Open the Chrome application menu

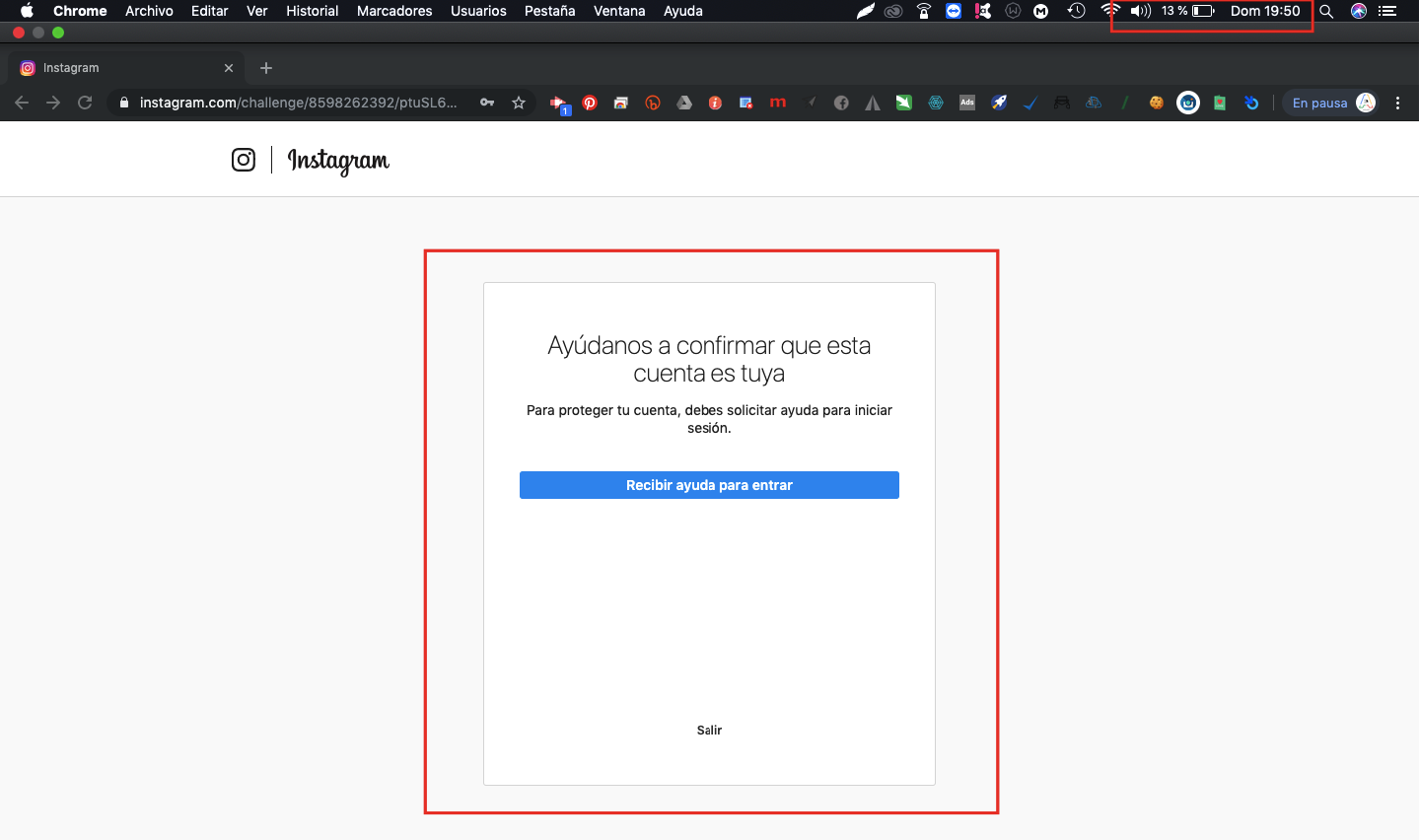click(x=80, y=11)
